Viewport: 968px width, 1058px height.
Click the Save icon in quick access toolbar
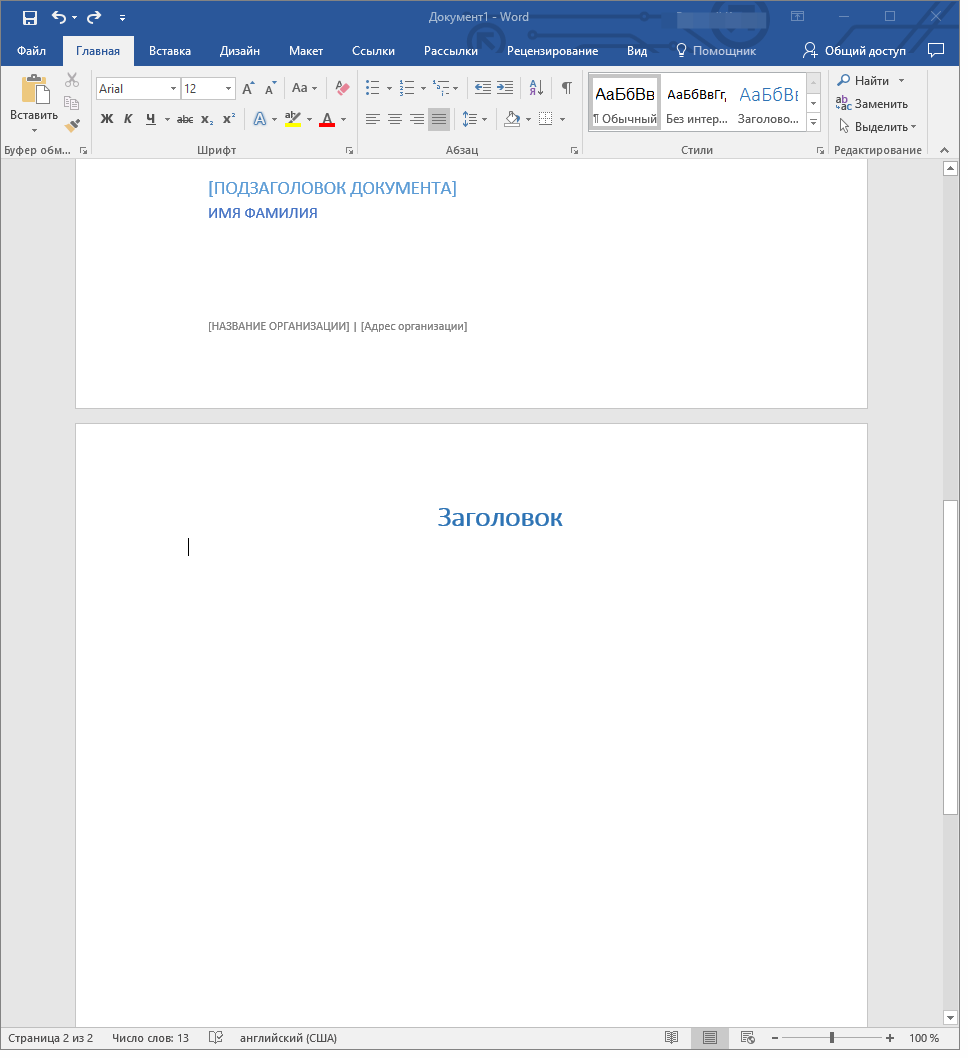click(30, 18)
